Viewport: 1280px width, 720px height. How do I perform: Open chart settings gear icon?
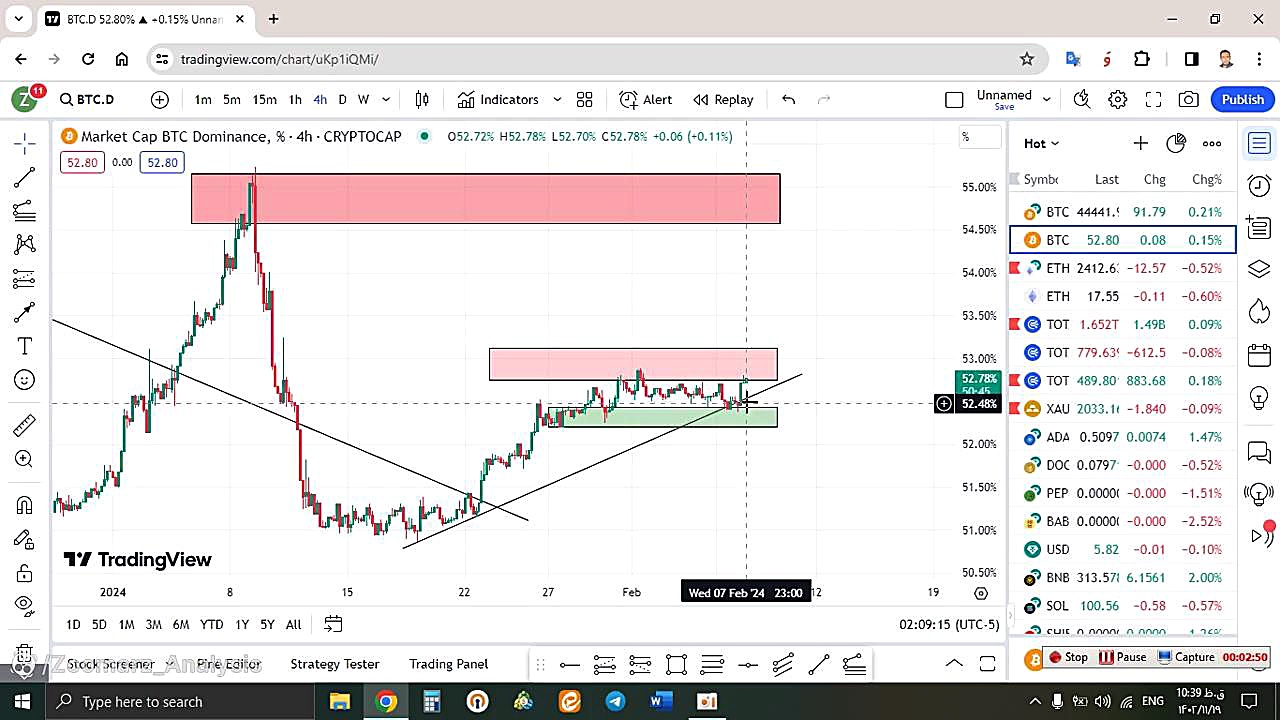1118,99
